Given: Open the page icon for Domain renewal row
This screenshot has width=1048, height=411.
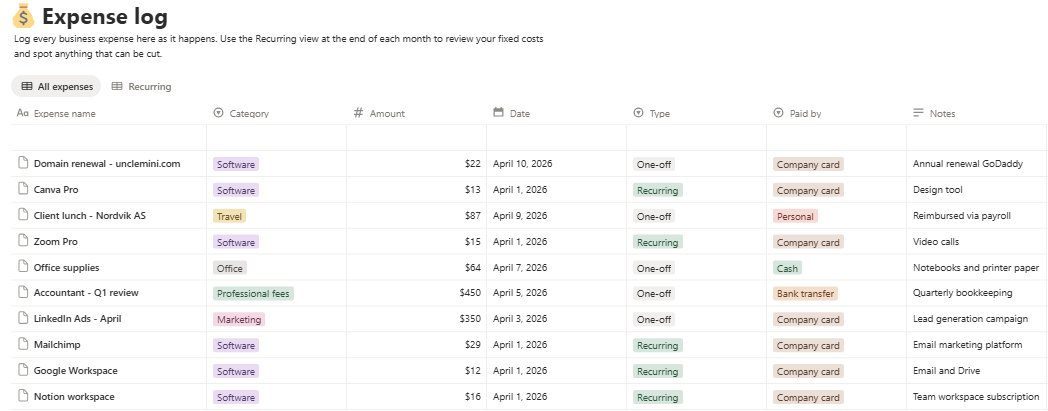Looking at the screenshot, I should click(x=23, y=163).
